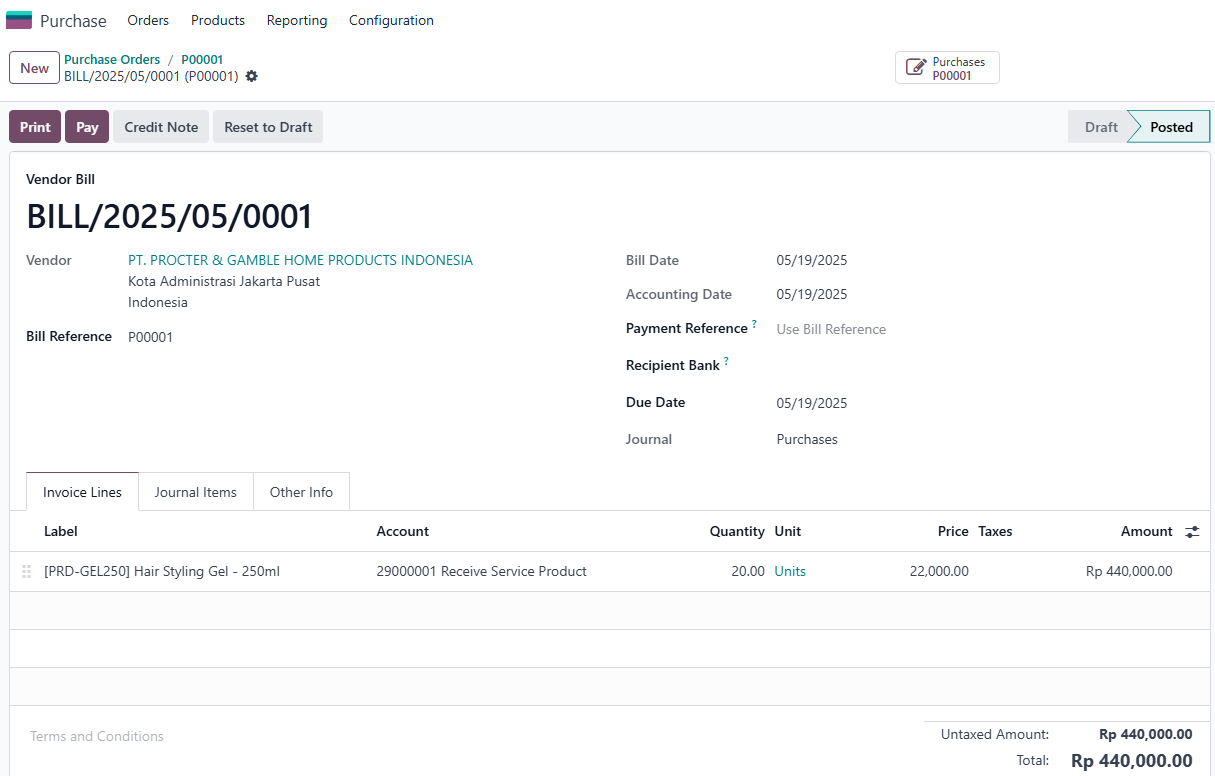Click the Terms and Conditions field
The width and height of the screenshot is (1215, 776).
click(x=97, y=736)
